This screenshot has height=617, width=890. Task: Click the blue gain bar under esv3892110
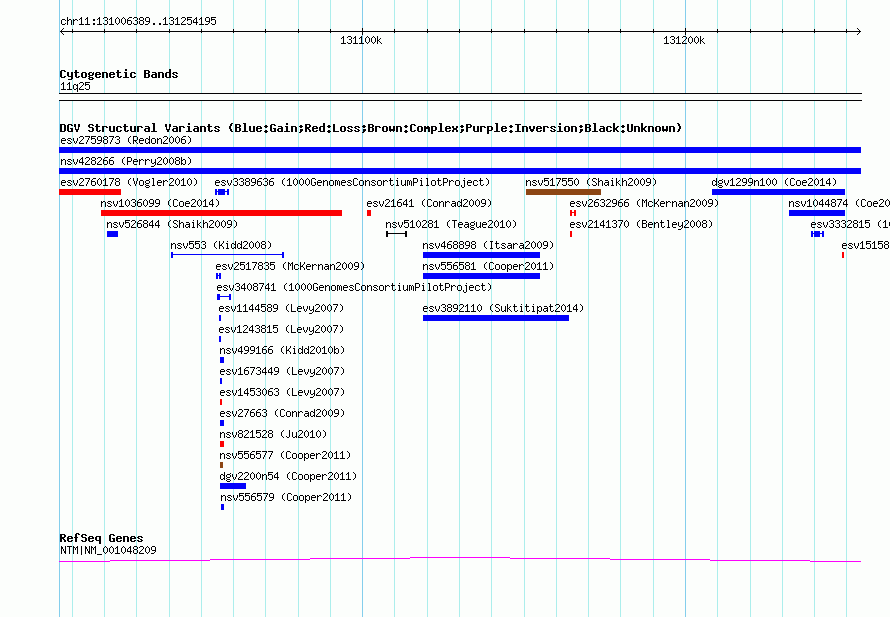496,318
